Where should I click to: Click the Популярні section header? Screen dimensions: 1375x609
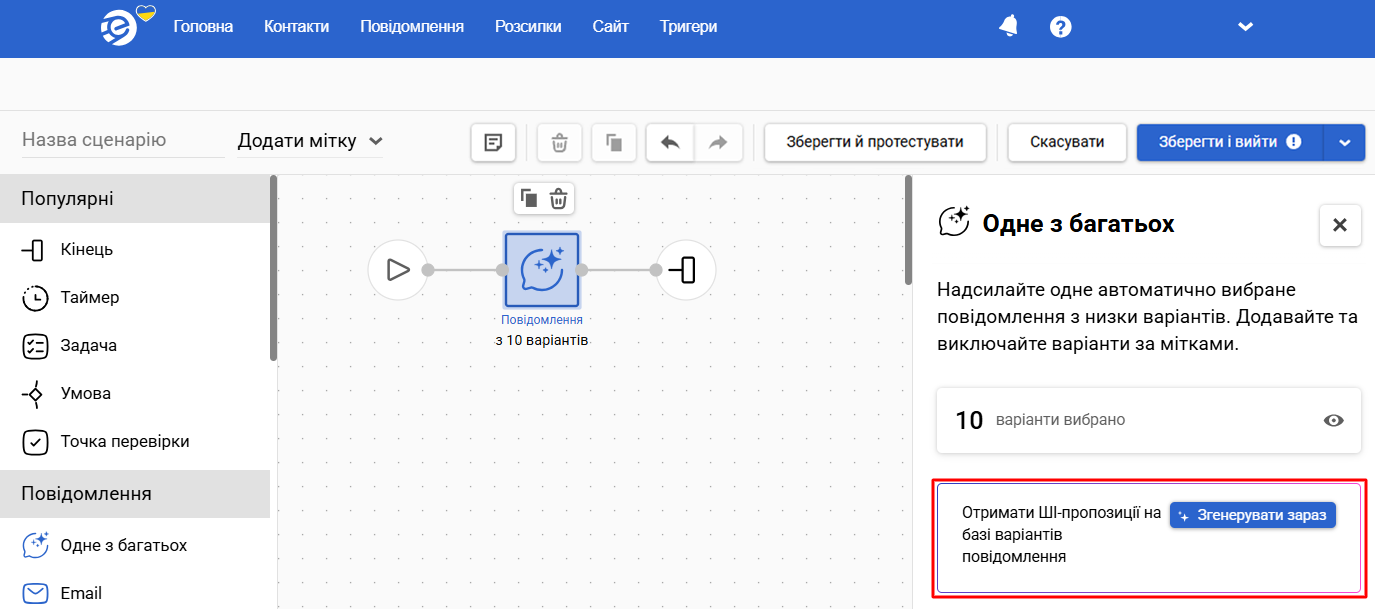tap(135, 198)
